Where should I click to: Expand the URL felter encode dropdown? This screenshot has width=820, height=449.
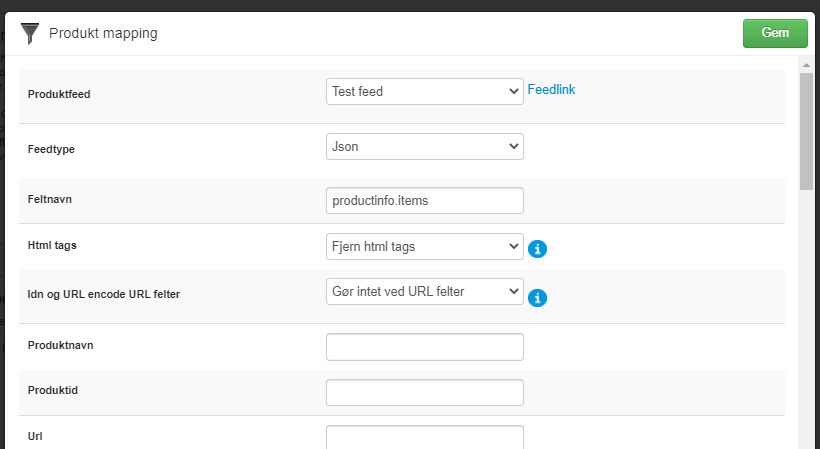click(425, 292)
